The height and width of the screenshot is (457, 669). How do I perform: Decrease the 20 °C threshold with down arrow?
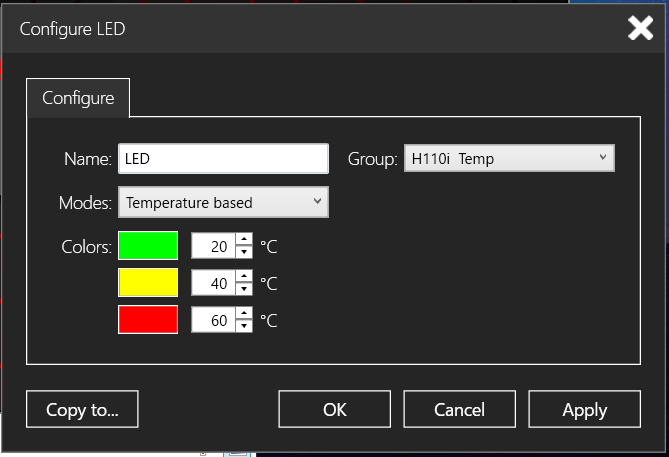click(x=244, y=252)
